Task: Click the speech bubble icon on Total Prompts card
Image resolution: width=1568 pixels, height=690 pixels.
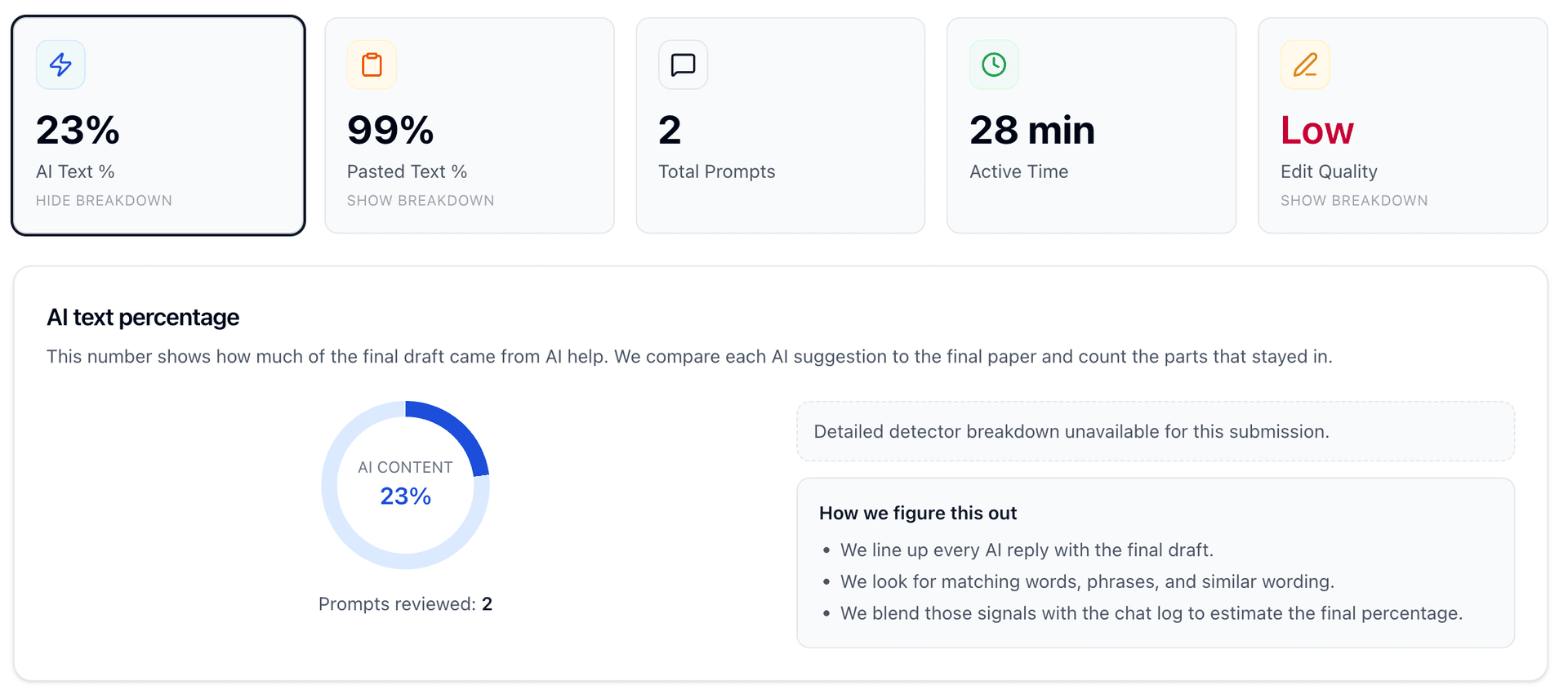Action: tap(683, 65)
